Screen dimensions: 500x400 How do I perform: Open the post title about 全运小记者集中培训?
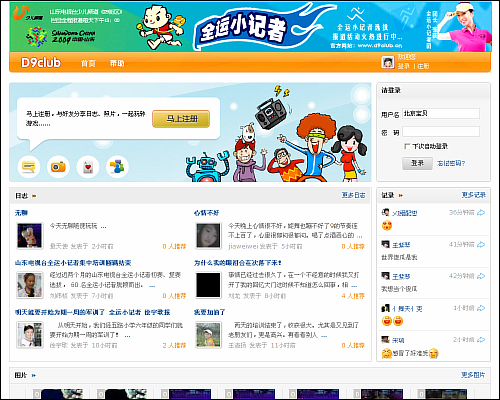pyautogui.click(x=73, y=263)
